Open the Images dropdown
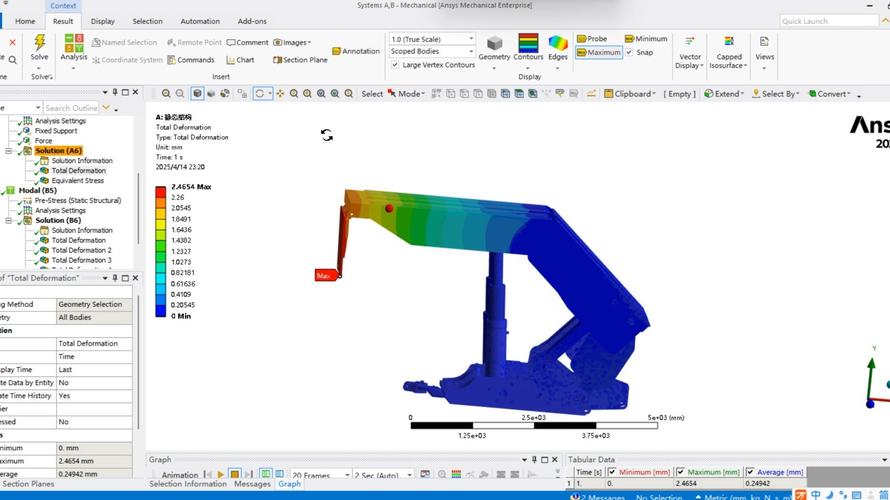Viewport: 890px width, 500px height. coord(292,43)
